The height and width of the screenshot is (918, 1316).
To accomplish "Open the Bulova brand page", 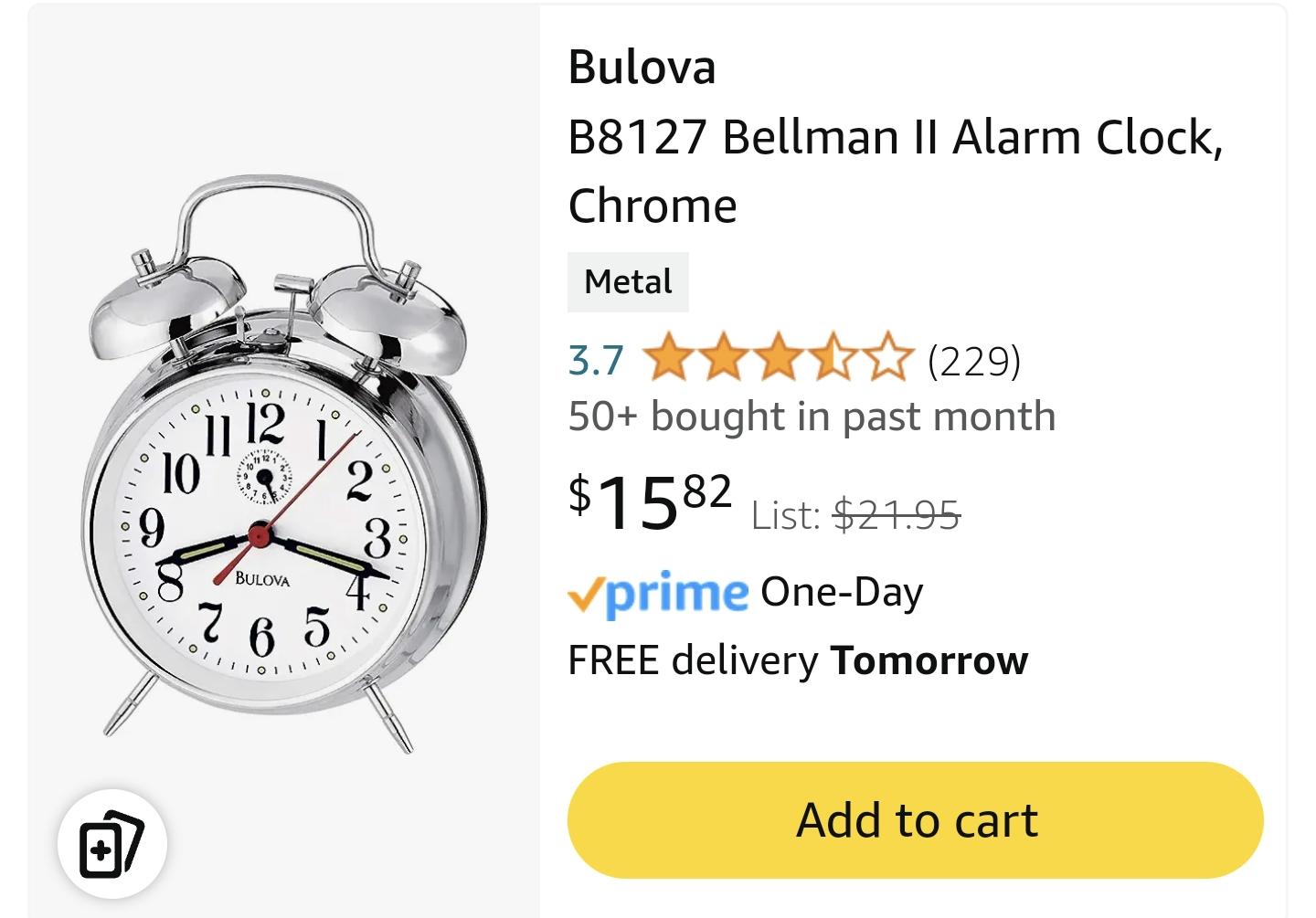I will 642,66.
